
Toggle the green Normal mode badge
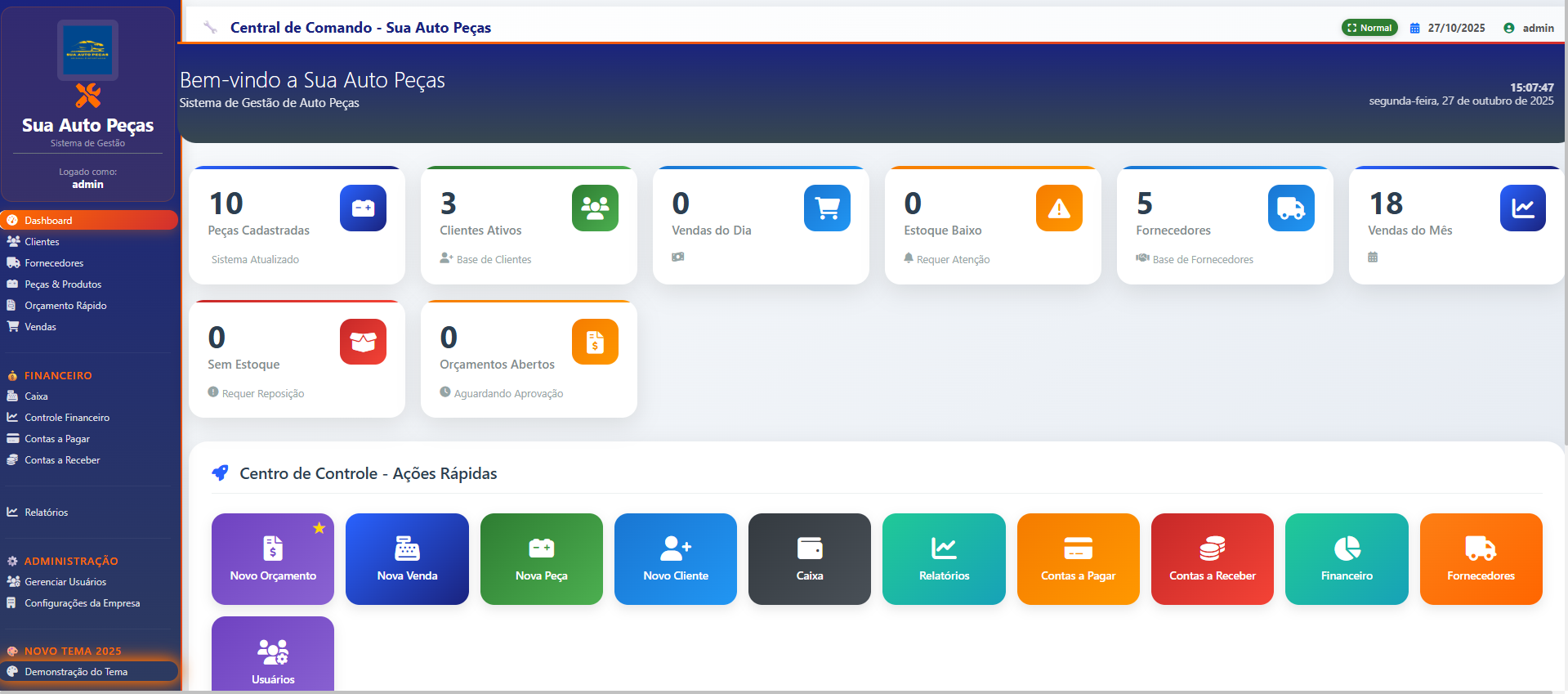click(1369, 28)
